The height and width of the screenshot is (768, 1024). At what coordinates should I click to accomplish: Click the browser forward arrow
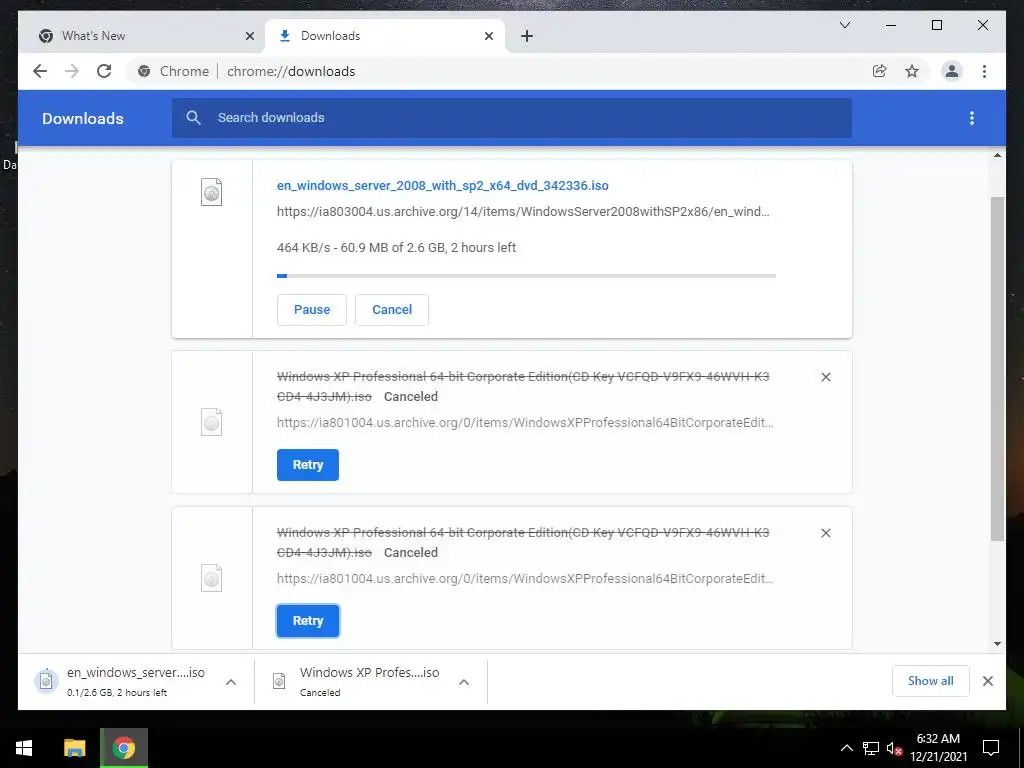coord(72,71)
